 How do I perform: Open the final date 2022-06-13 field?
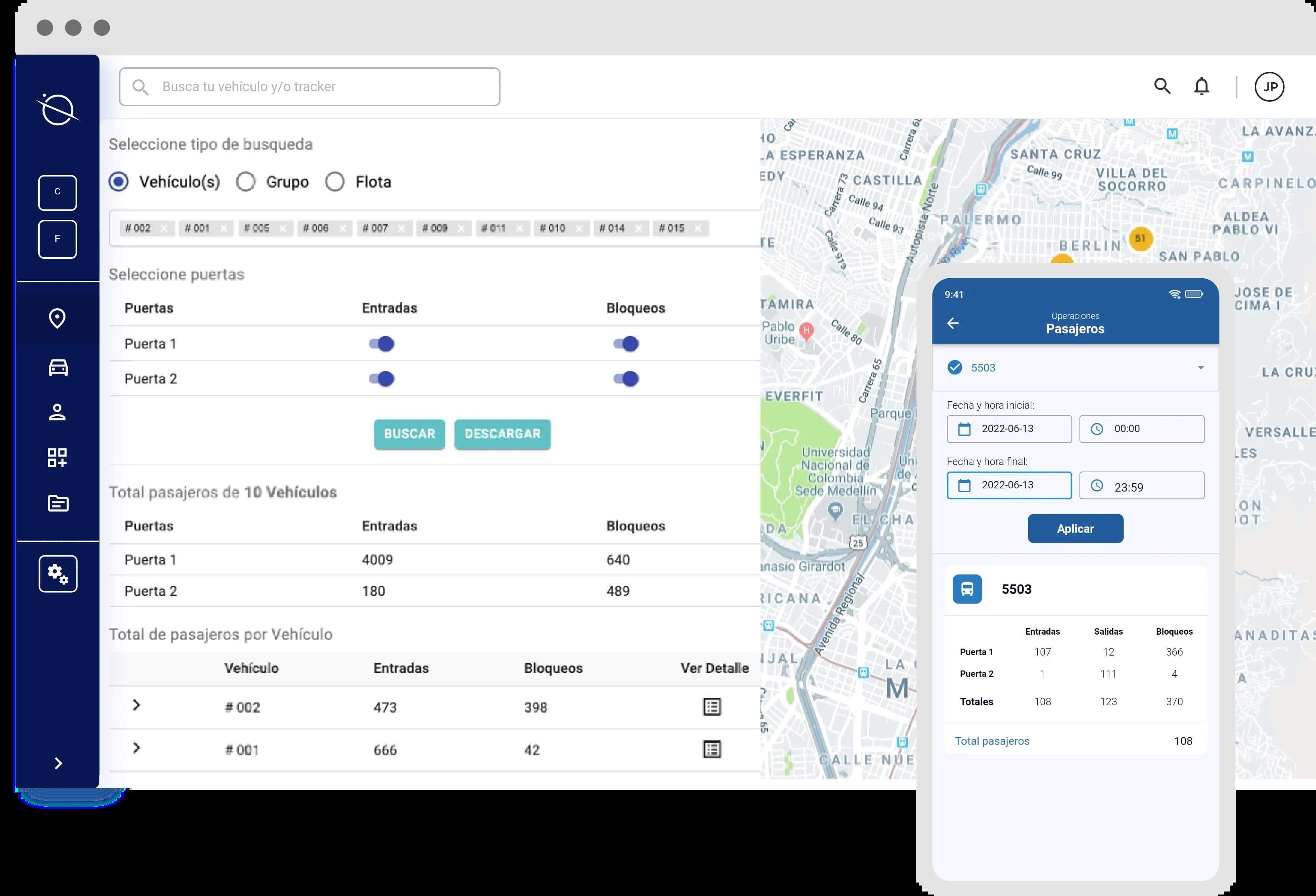click(x=1009, y=485)
